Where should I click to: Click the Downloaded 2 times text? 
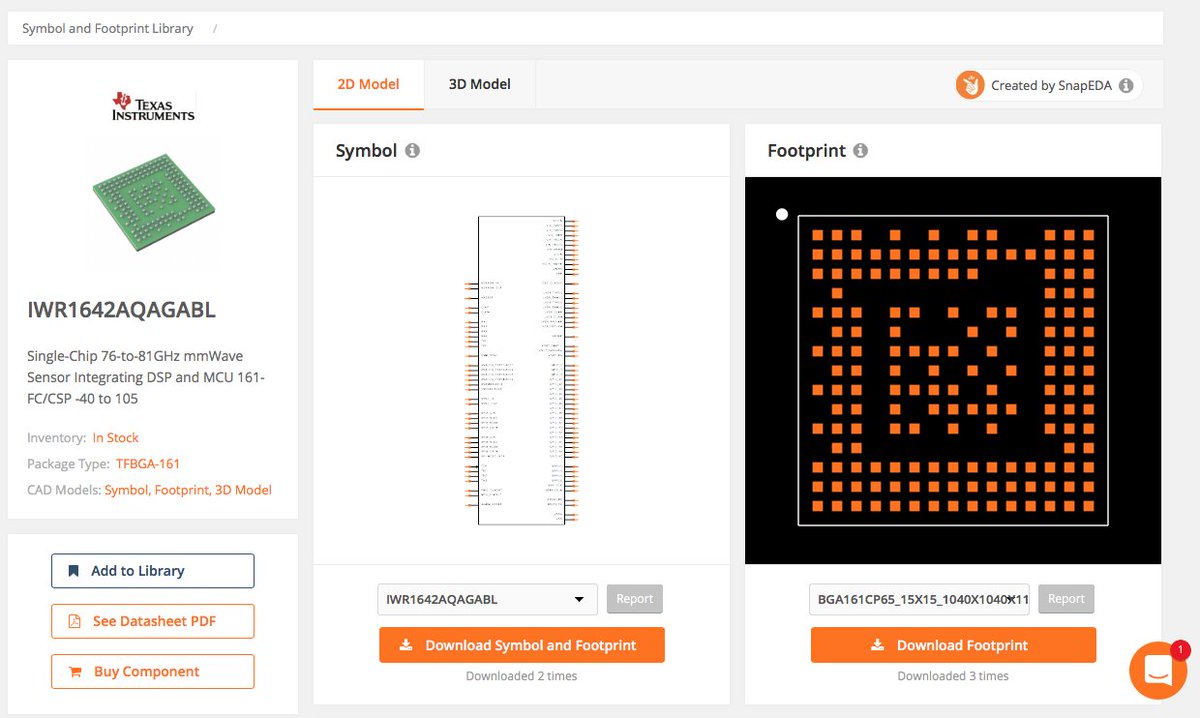pyautogui.click(x=522, y=676)
